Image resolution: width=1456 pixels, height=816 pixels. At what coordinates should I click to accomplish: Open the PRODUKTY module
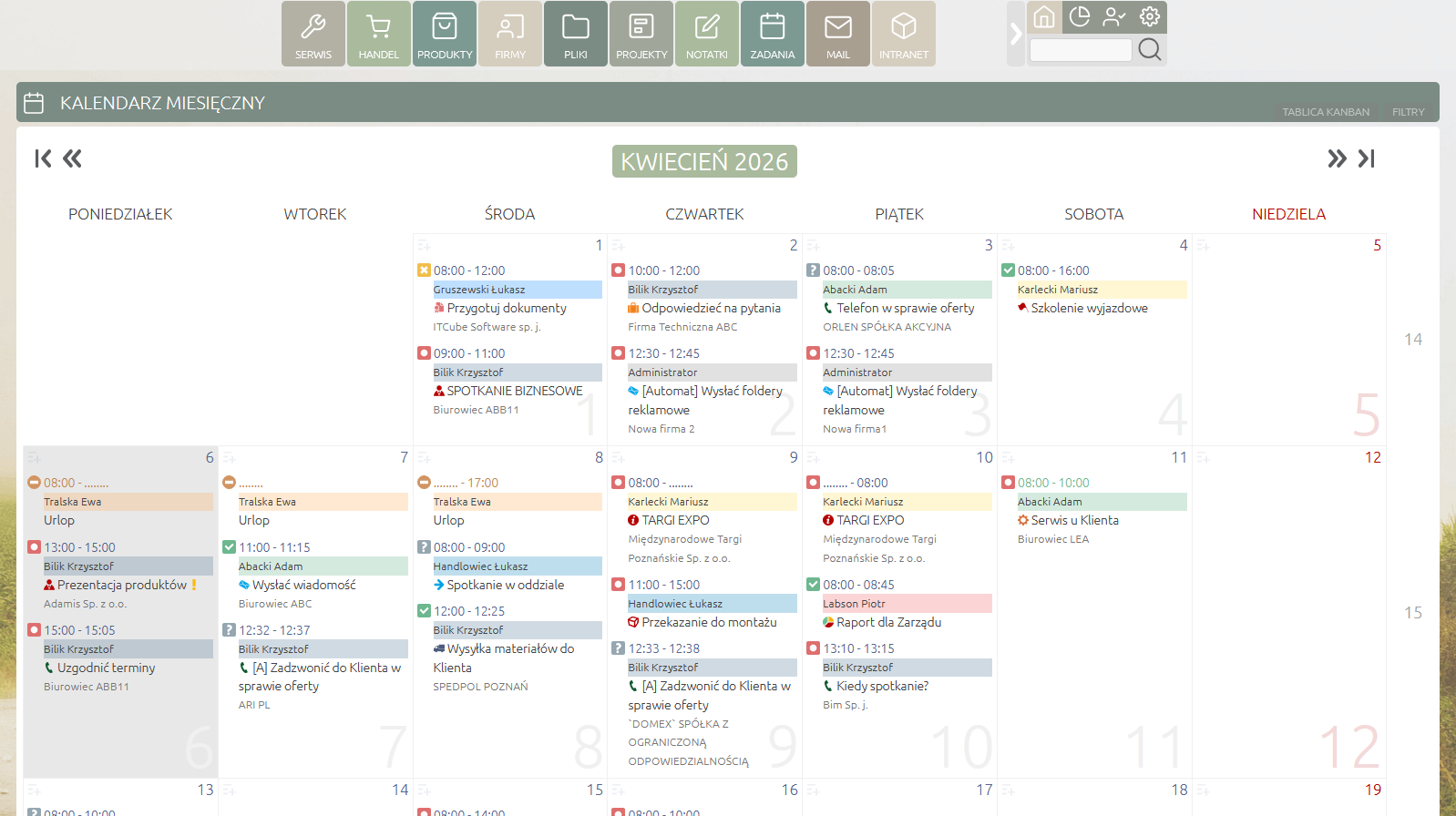(x=445, y=34)
